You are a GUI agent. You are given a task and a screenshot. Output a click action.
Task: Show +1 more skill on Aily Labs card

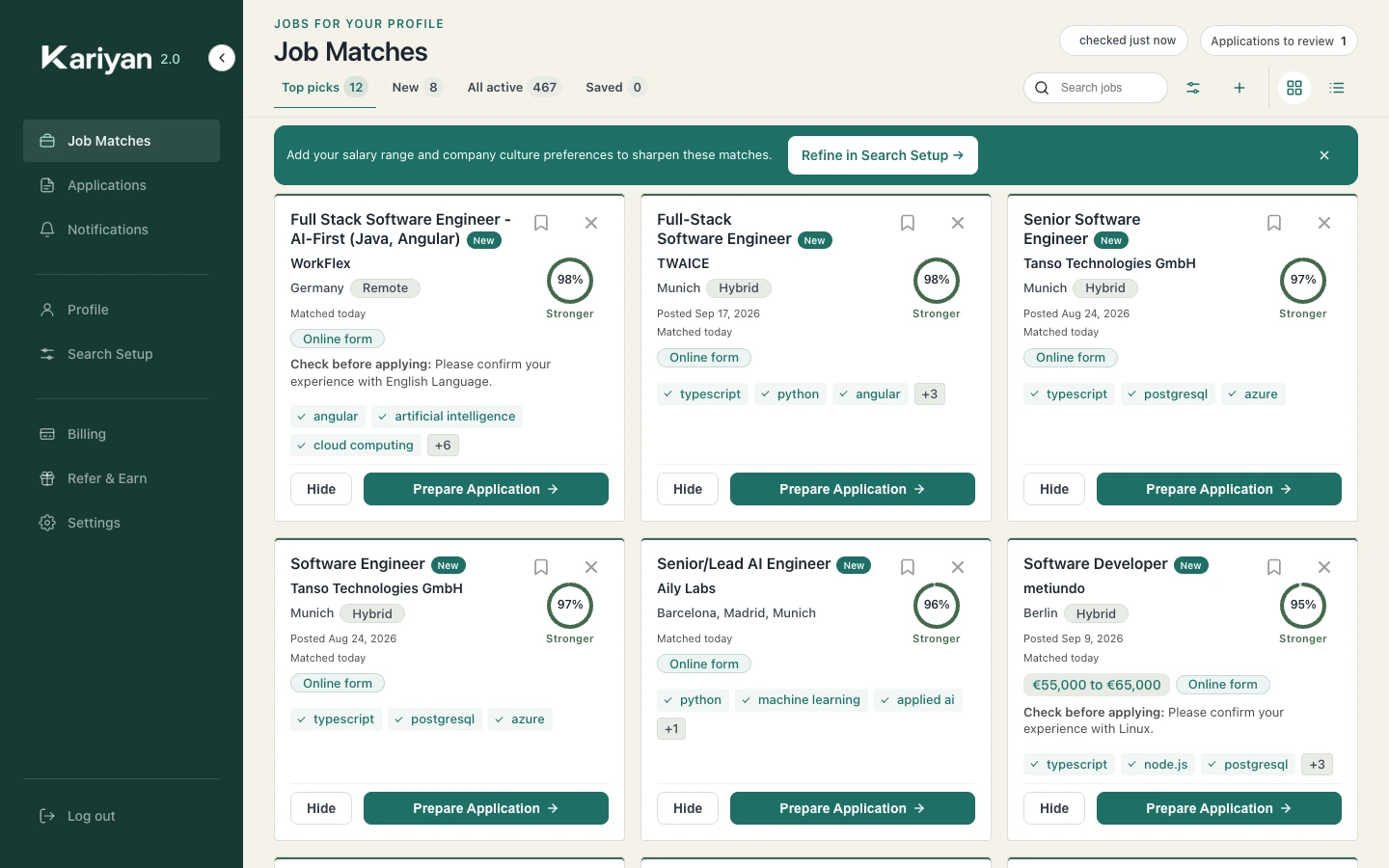click(x=671, y=729)
